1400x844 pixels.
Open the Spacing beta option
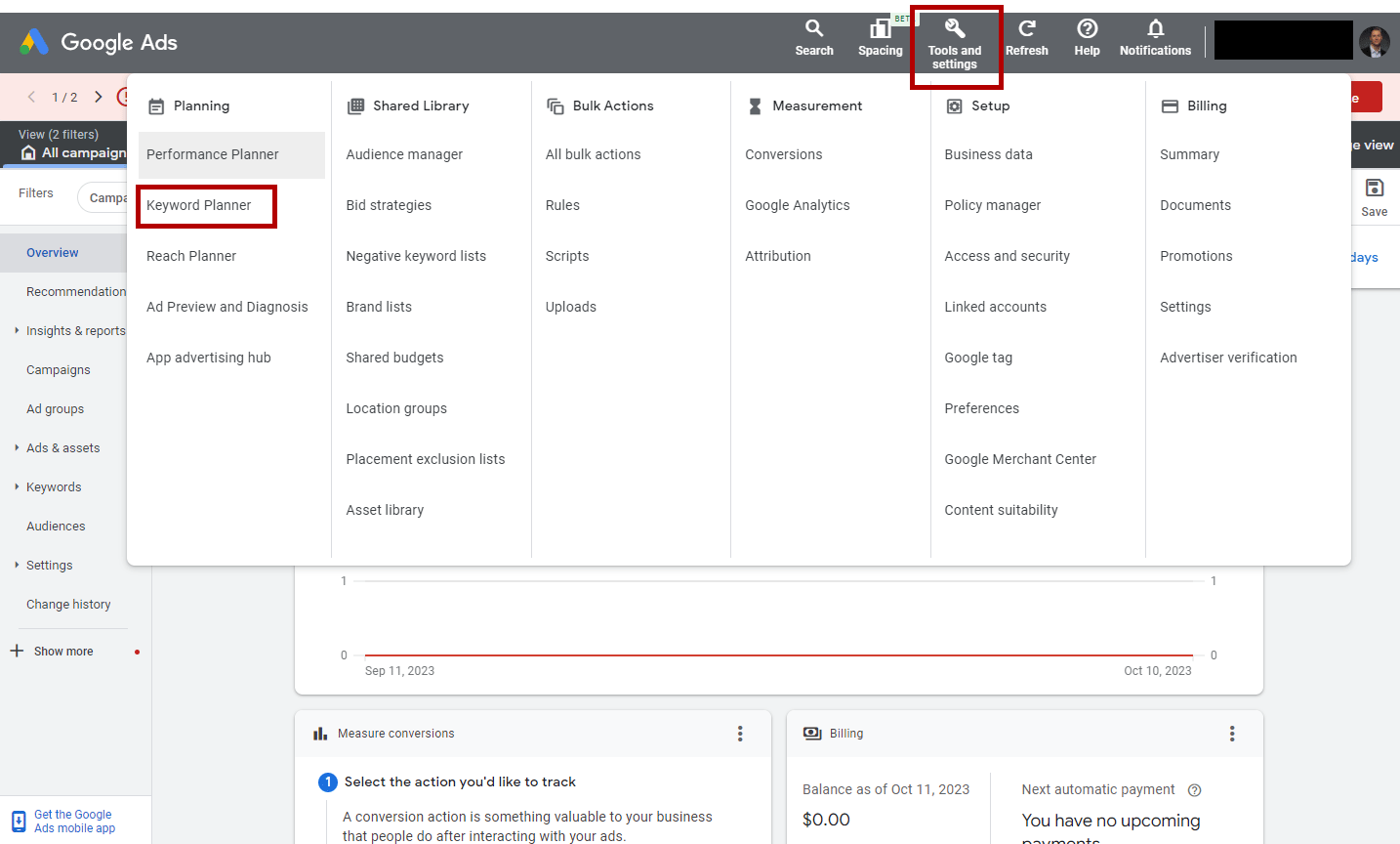tap(881, 38)
